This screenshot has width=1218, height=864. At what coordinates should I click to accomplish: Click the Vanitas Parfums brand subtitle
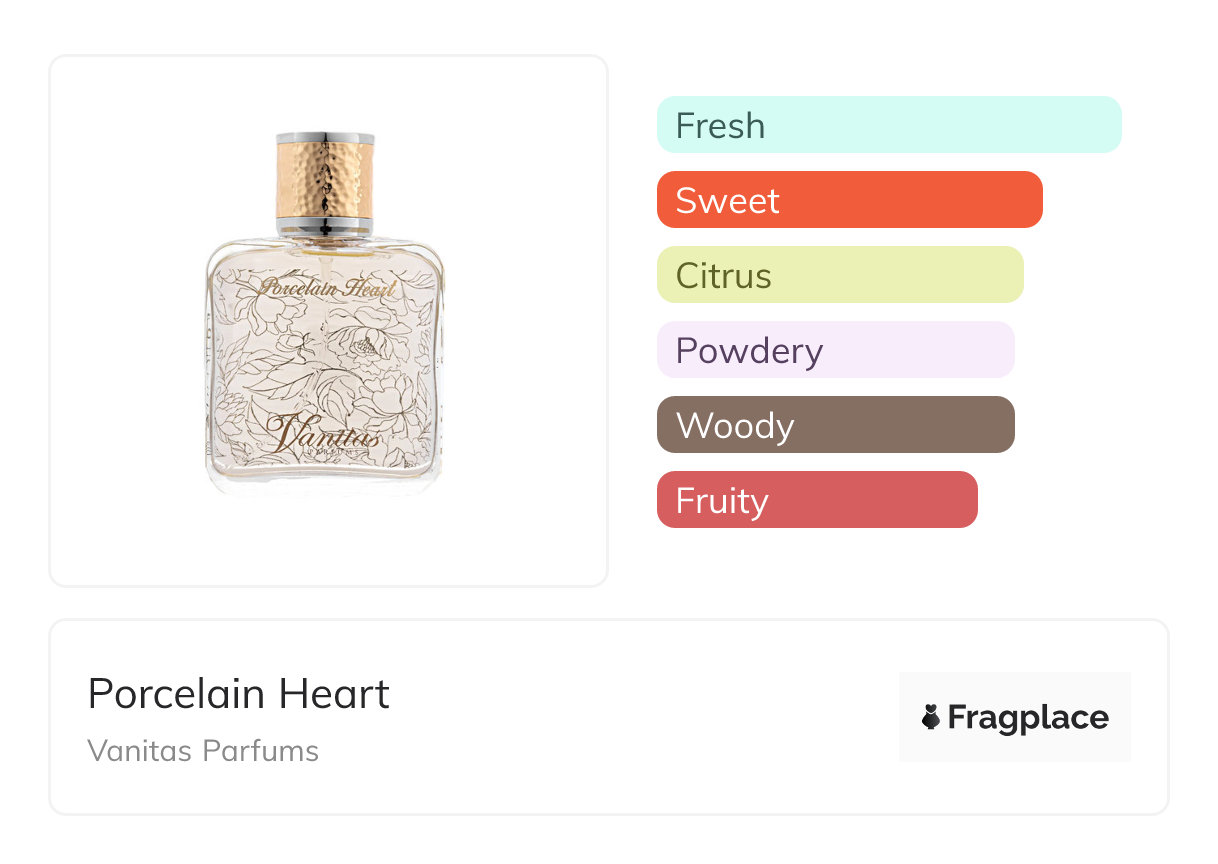click(x=203, y=751)
